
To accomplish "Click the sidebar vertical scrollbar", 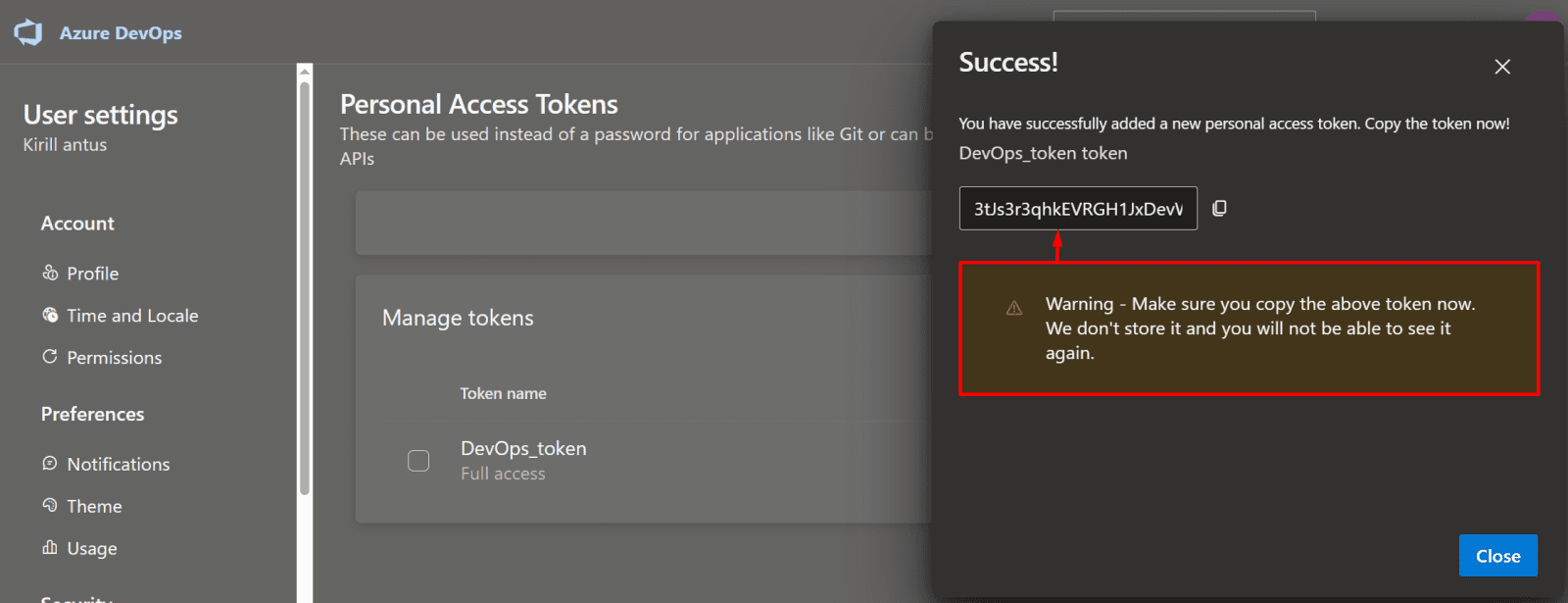I will (305, 294).
